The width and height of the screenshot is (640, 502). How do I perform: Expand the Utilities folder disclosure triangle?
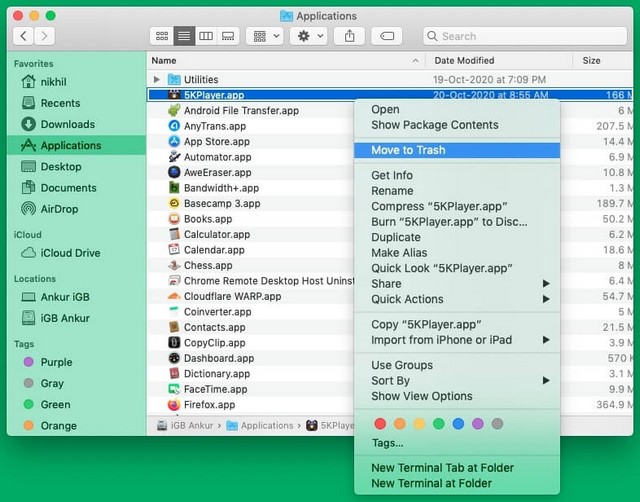tap(156, 80)
